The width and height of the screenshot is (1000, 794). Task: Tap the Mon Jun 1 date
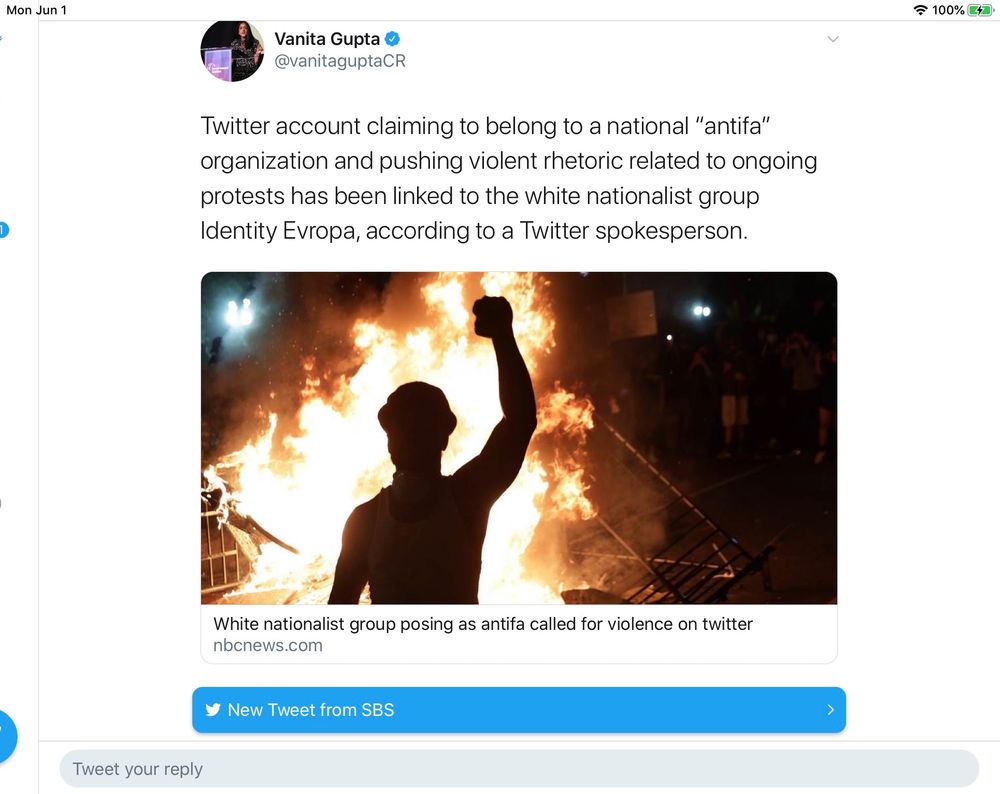pyautogui.click(x=36, y=10)
